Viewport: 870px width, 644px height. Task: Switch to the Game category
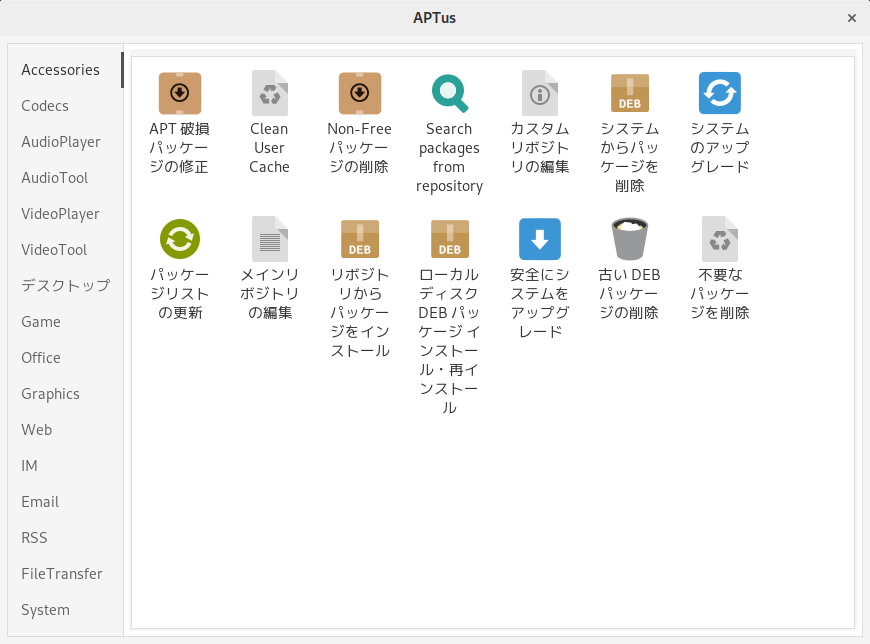[65, 322]
